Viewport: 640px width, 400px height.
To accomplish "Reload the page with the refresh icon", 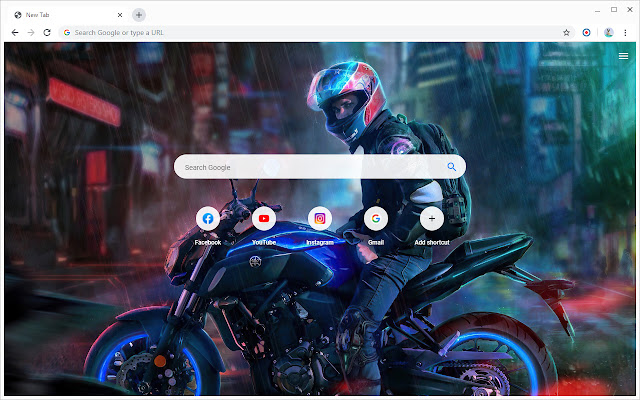I will pos(47,33).
